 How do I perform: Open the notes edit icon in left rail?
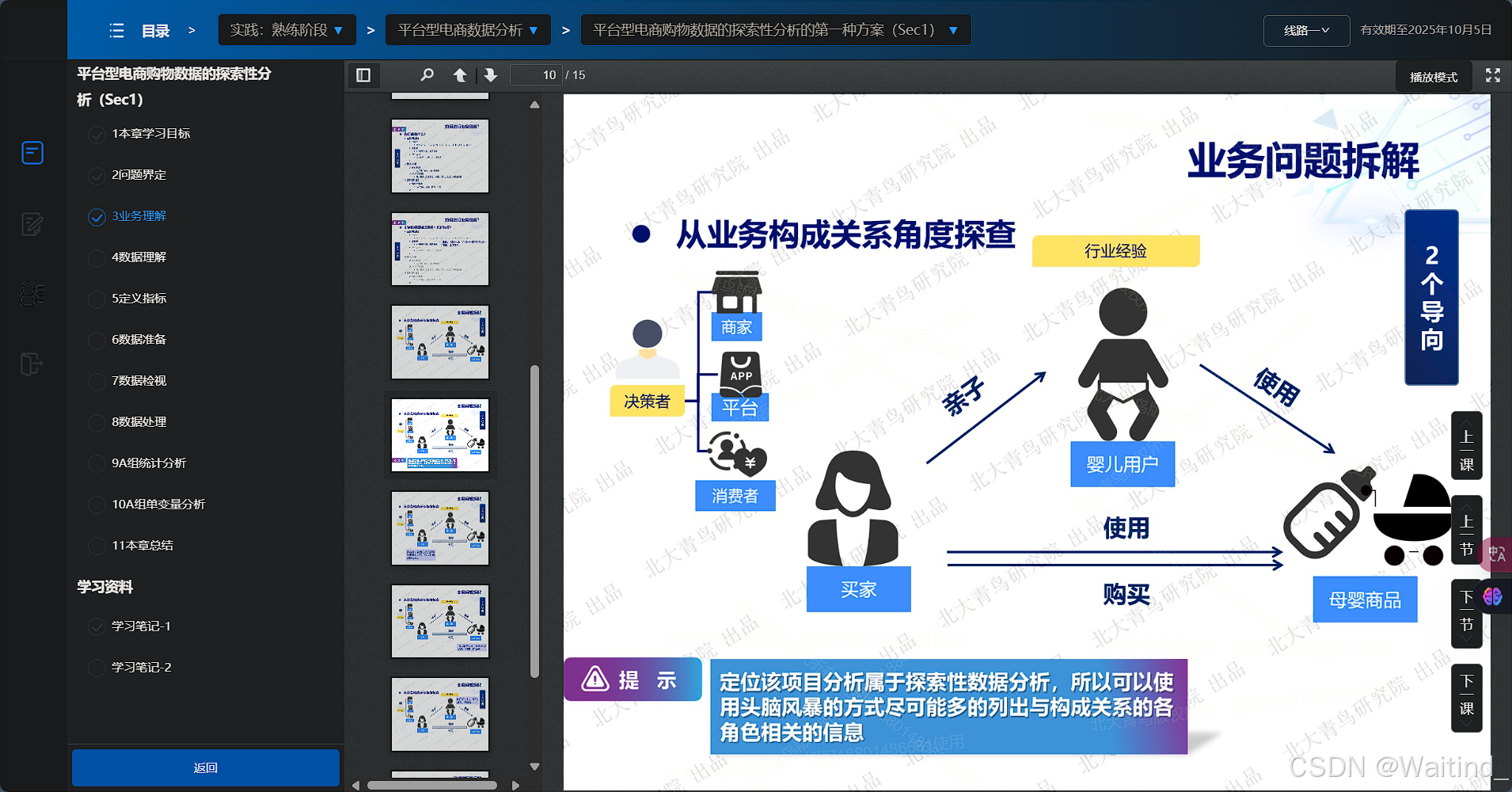pos(32,224)
